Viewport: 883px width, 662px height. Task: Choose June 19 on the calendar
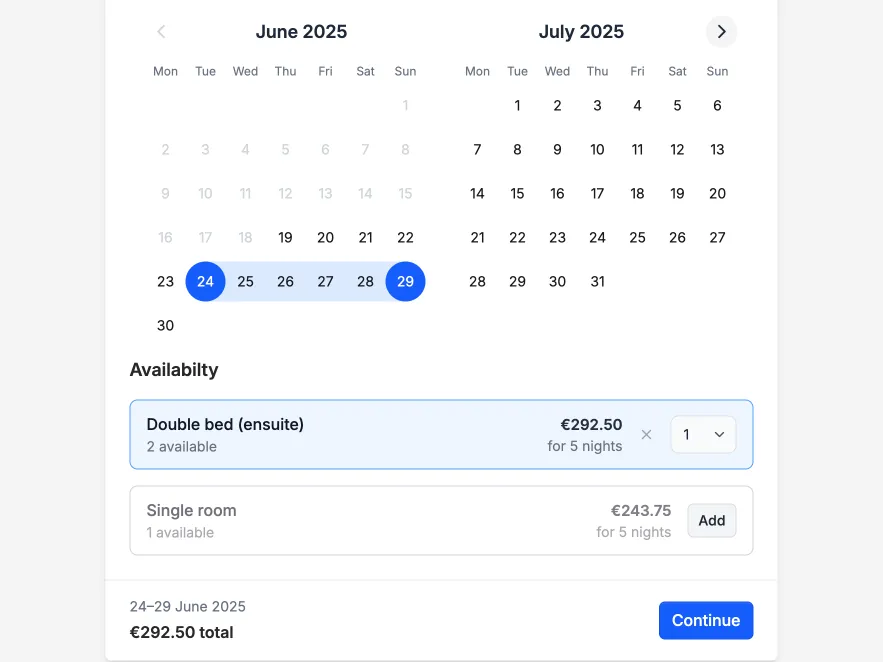pos(285,238)
